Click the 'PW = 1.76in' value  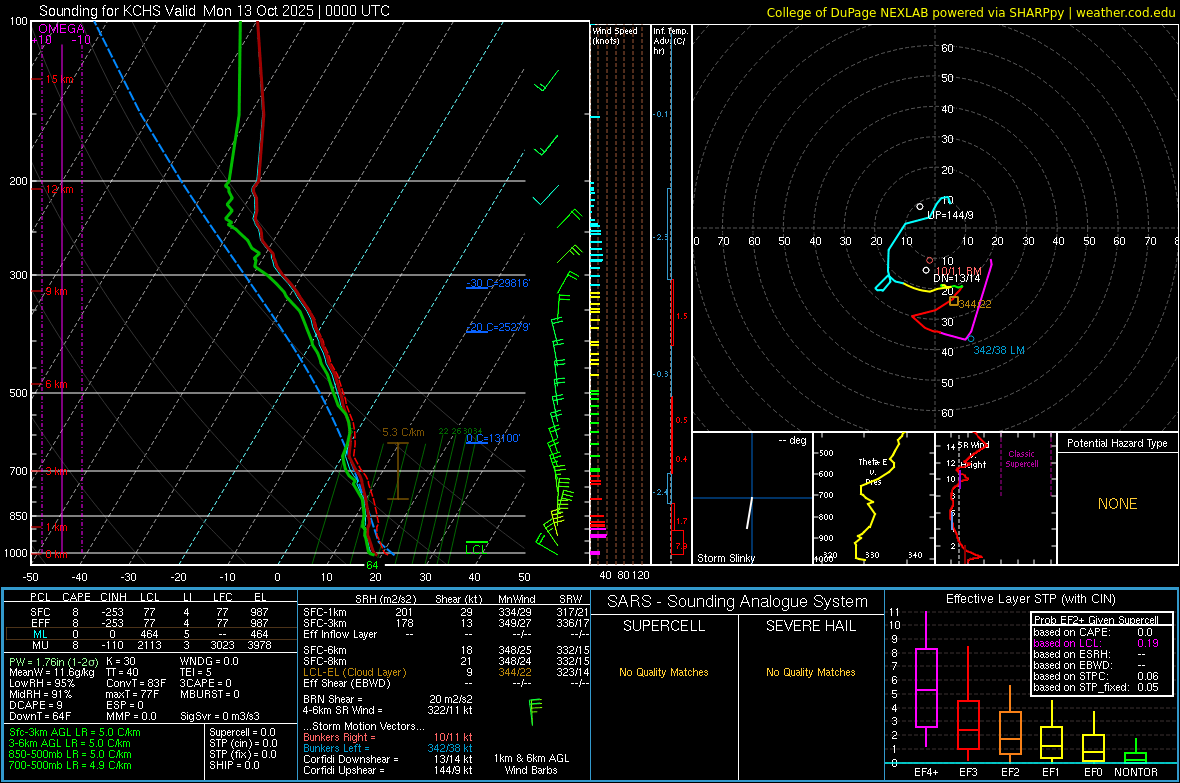tap(53, 662)
